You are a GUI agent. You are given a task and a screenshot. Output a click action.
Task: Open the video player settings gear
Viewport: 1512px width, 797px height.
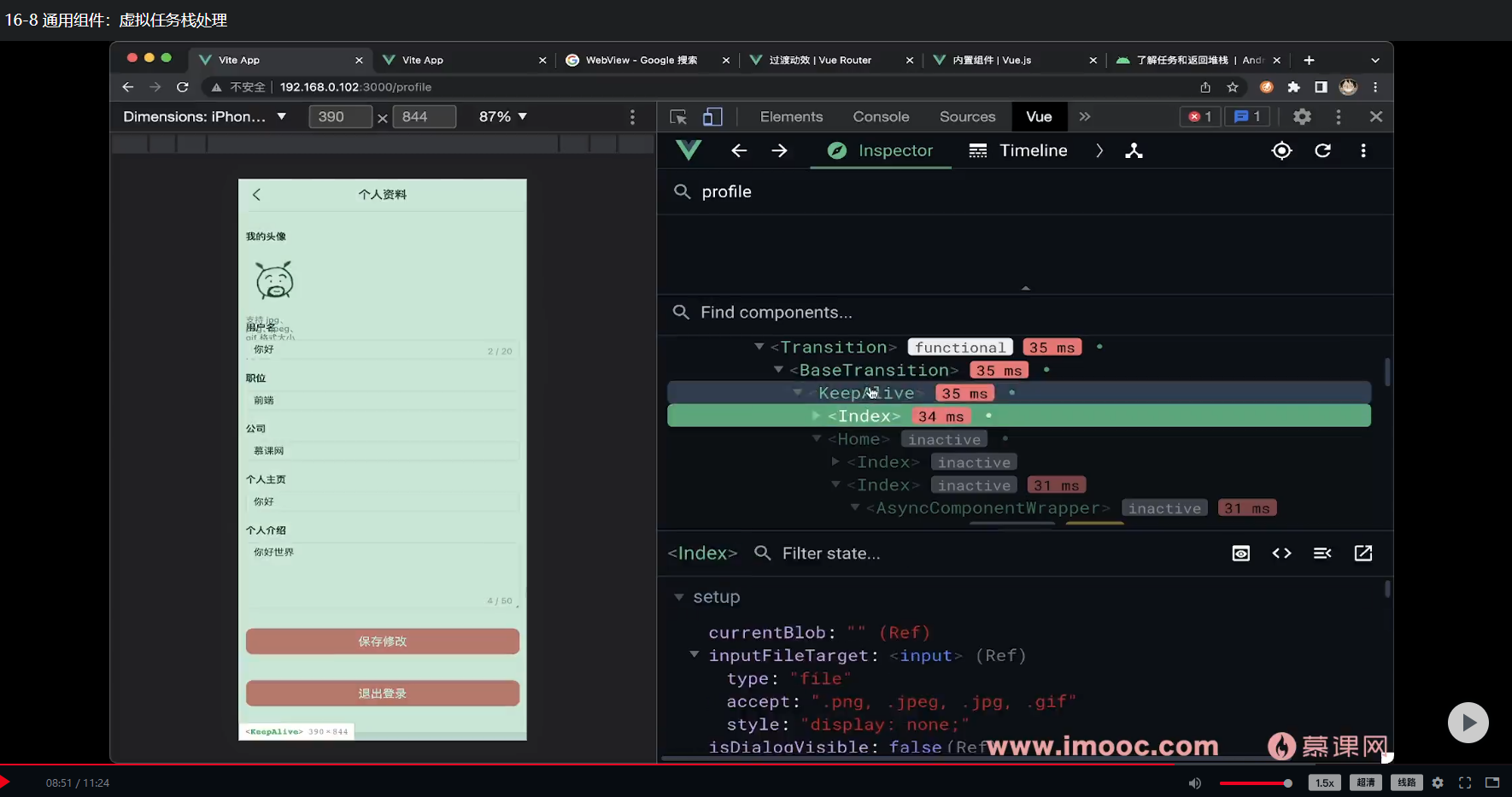(1438, 782)
